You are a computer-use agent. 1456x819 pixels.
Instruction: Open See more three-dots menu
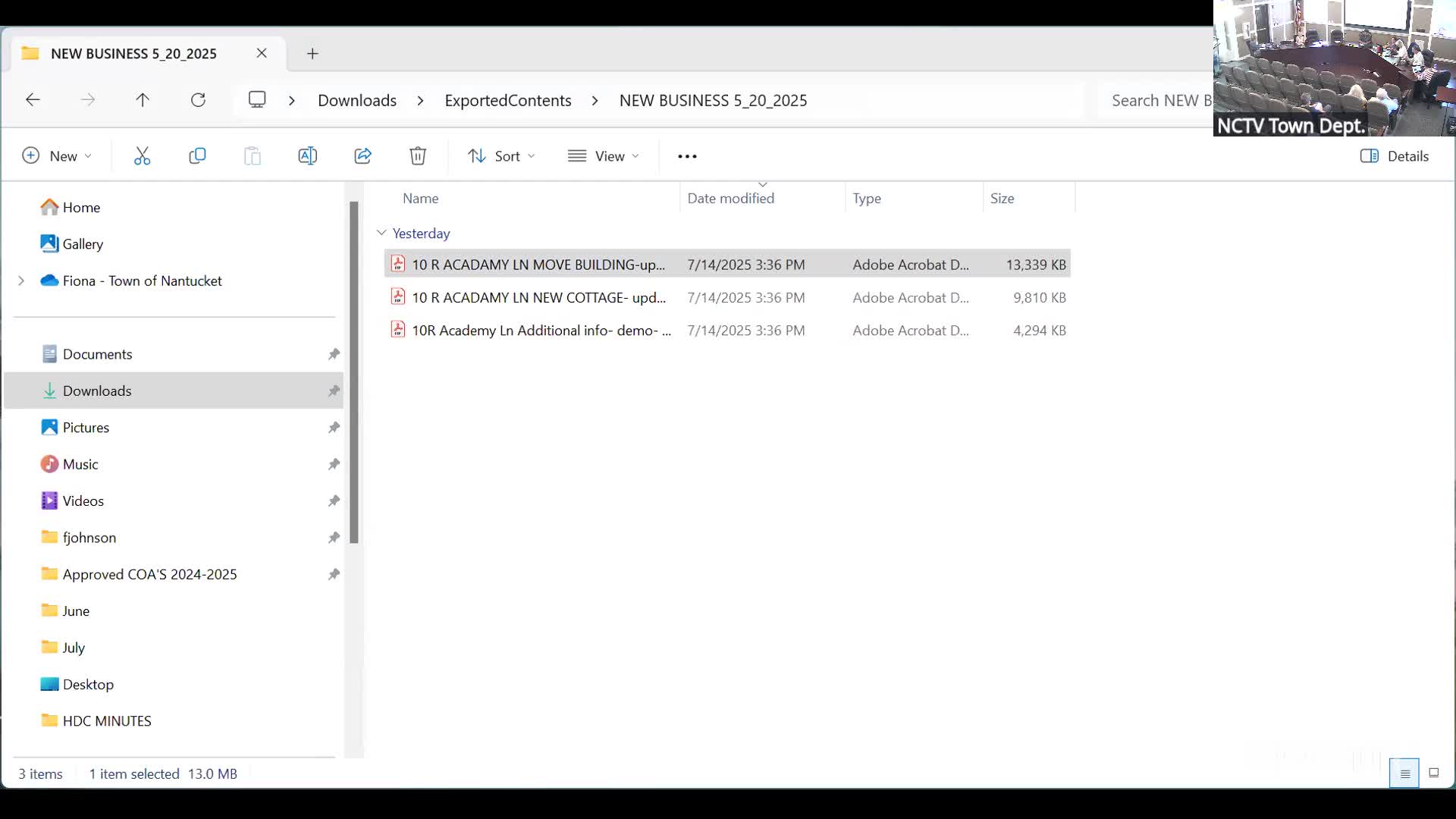coord(687,156)
